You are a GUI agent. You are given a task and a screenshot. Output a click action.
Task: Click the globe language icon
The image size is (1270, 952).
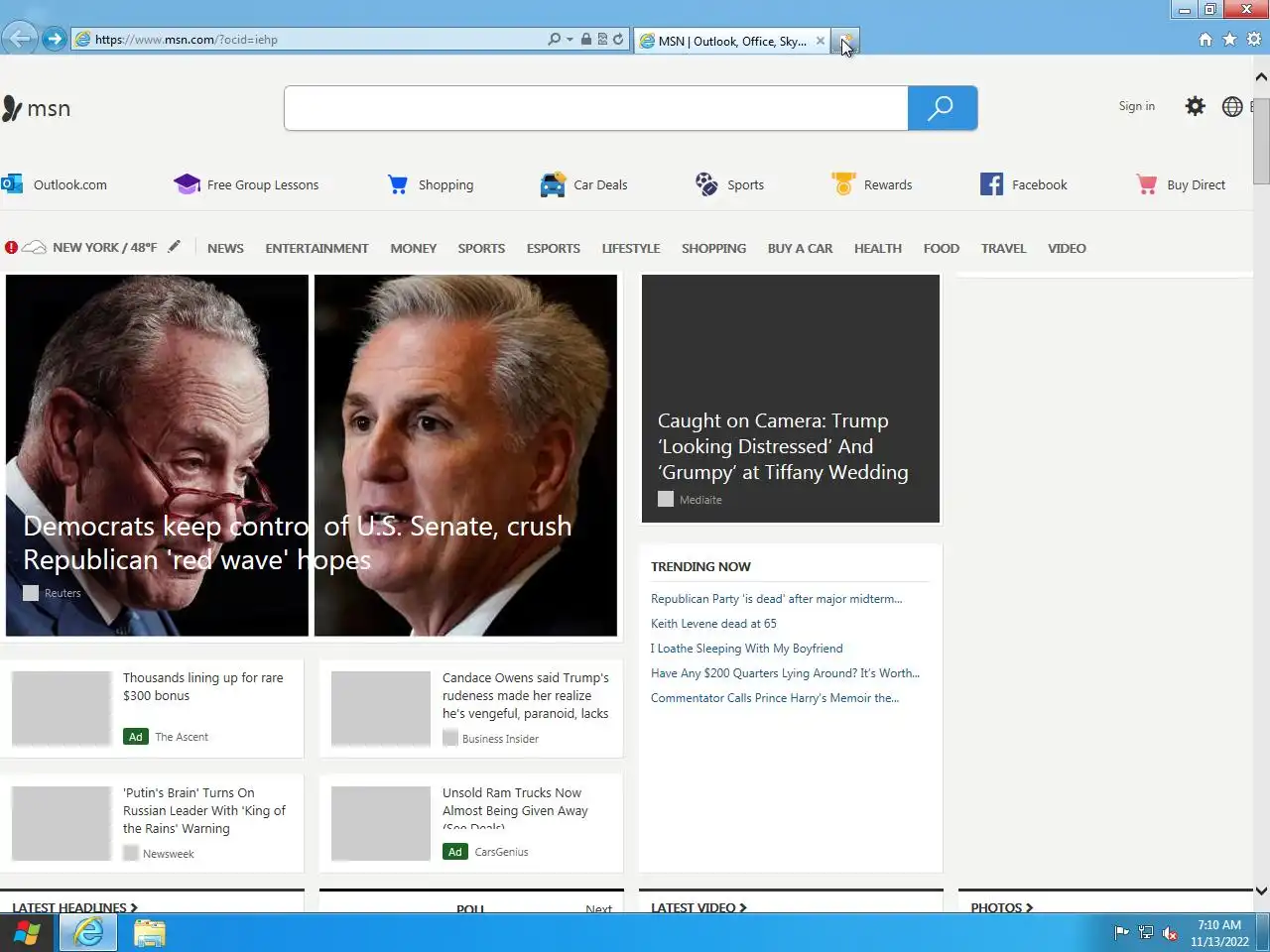(1232, 106)
